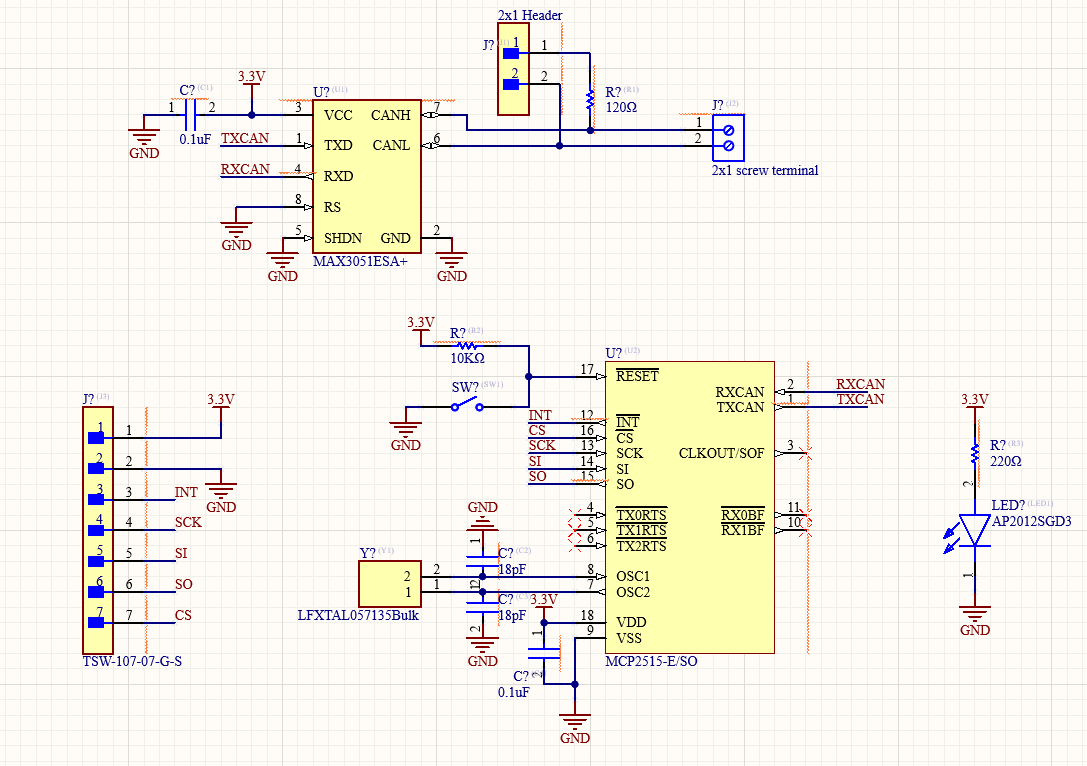Select the GND symbol under MAX3051 SHDN pin
1087x766 pixels.
(283, 267)
